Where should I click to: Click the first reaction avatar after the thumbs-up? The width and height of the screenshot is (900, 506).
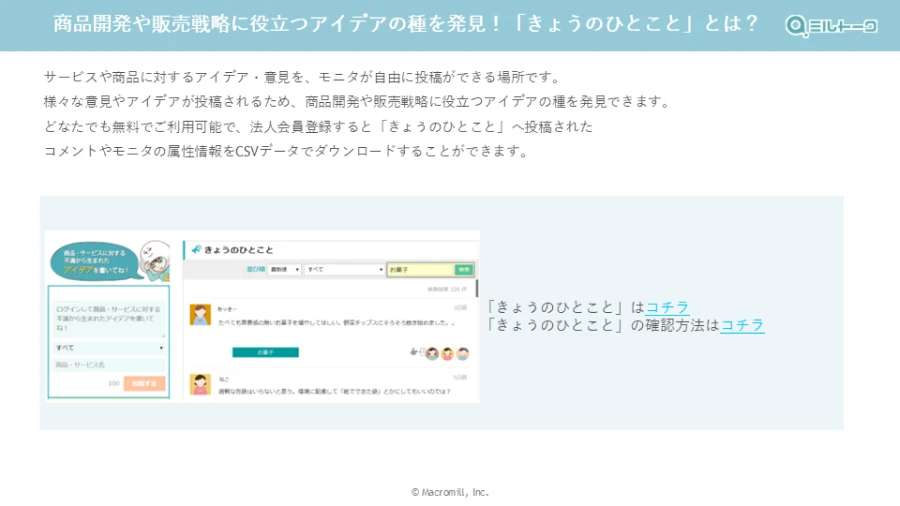coord(430,353)
